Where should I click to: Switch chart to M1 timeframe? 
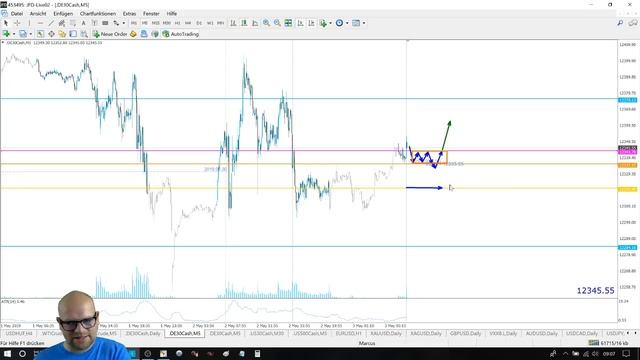133,23
